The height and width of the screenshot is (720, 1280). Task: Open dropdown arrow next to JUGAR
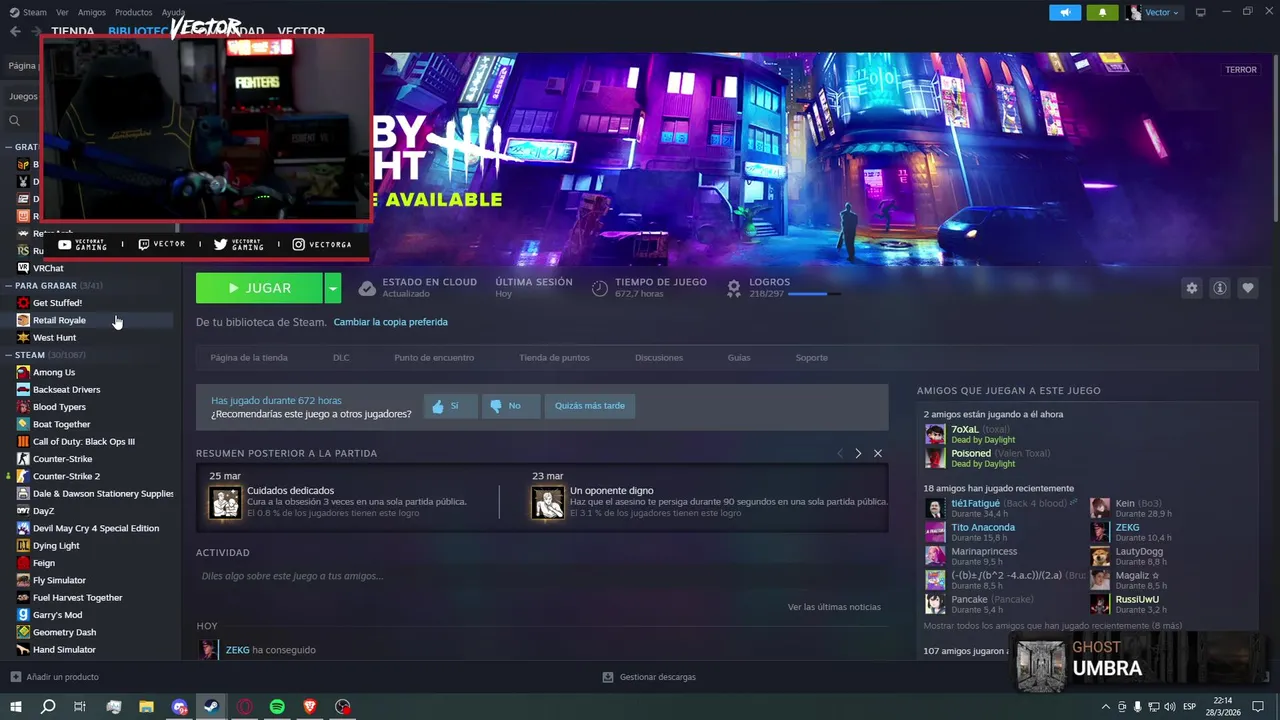pos(333,288)
